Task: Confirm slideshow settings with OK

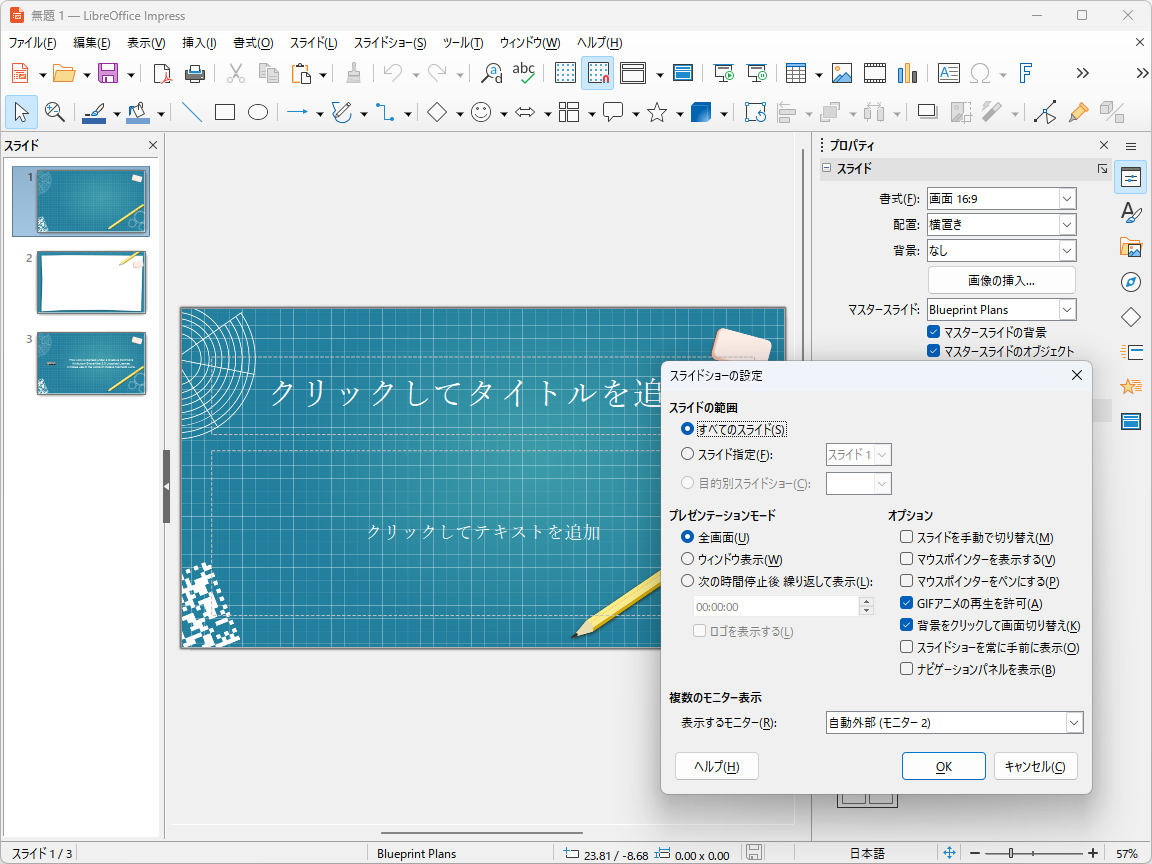Action: [x=943, y=766]
